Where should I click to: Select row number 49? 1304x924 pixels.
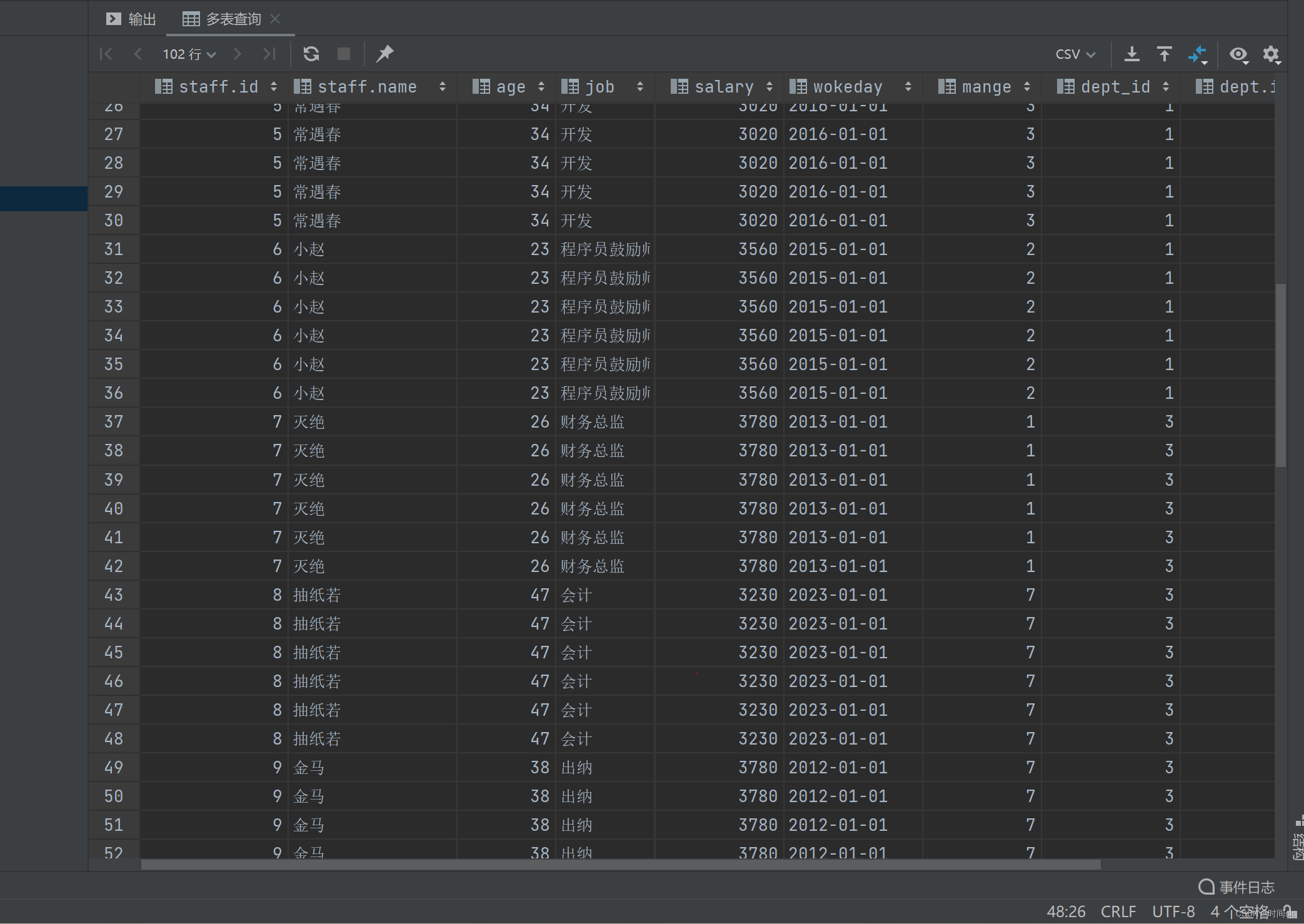(114, 768)
